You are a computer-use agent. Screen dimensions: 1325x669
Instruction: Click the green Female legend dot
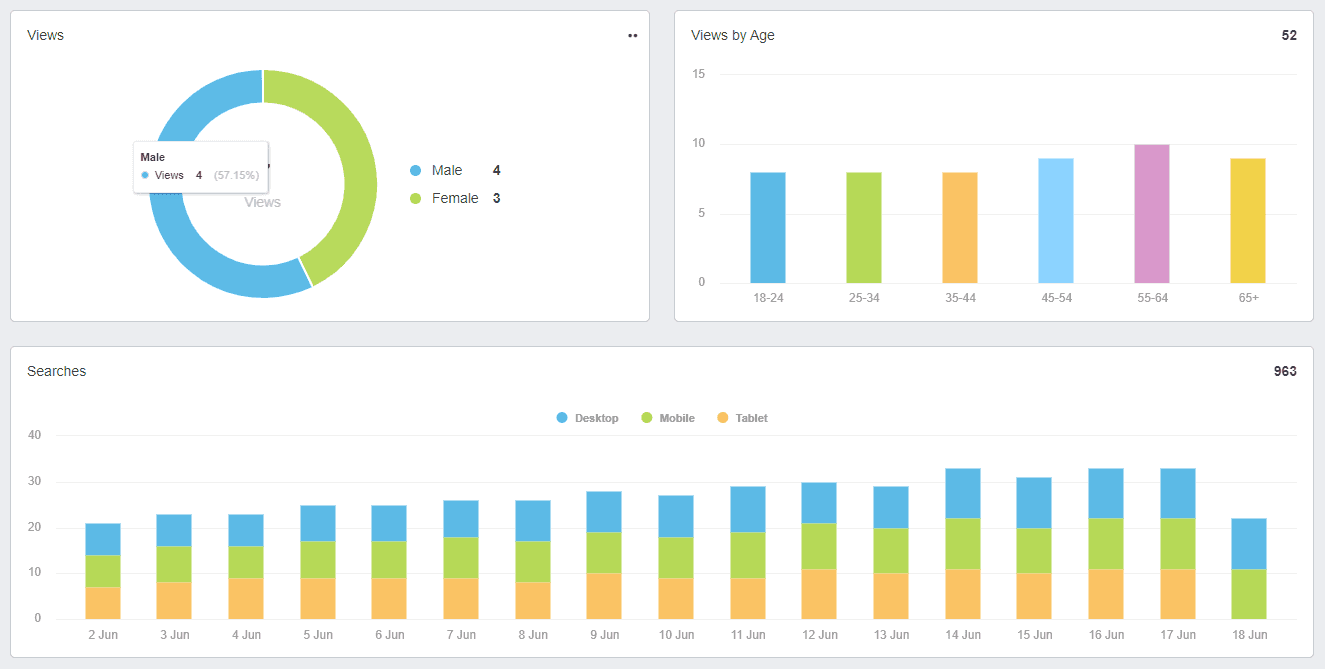point(416,199)
